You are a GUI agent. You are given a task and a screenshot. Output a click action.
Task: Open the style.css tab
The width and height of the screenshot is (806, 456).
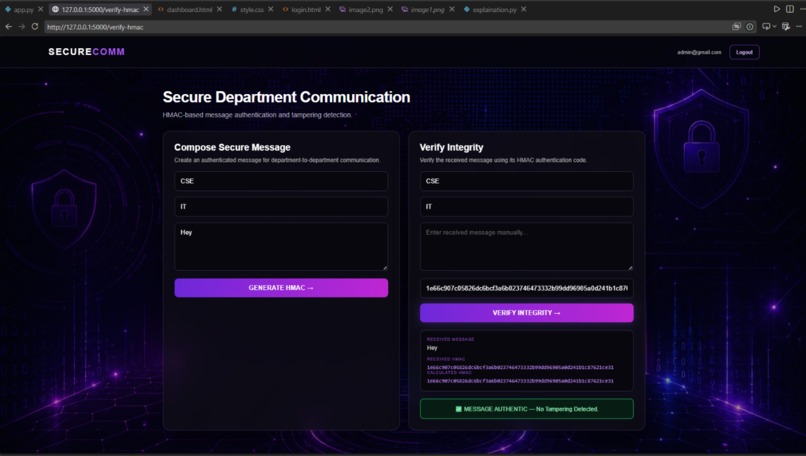tap(252, 9)
